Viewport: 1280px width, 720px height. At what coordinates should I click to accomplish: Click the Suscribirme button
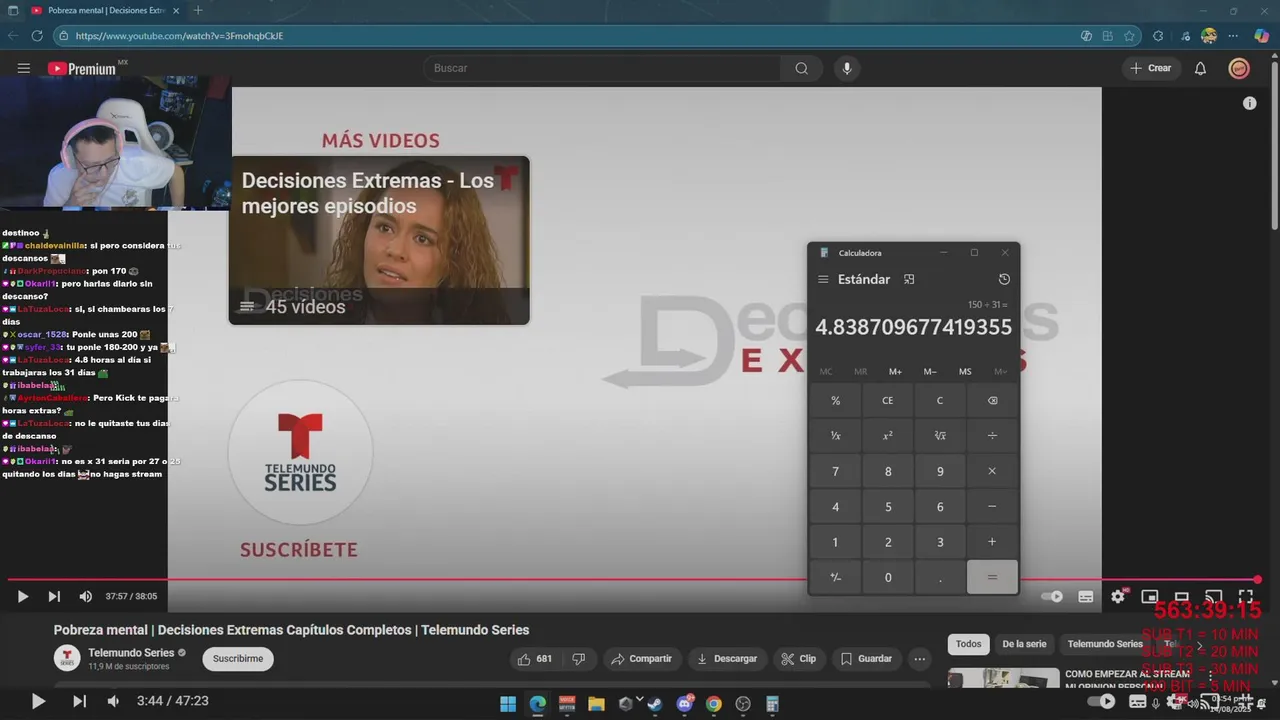tap(238, 659)
